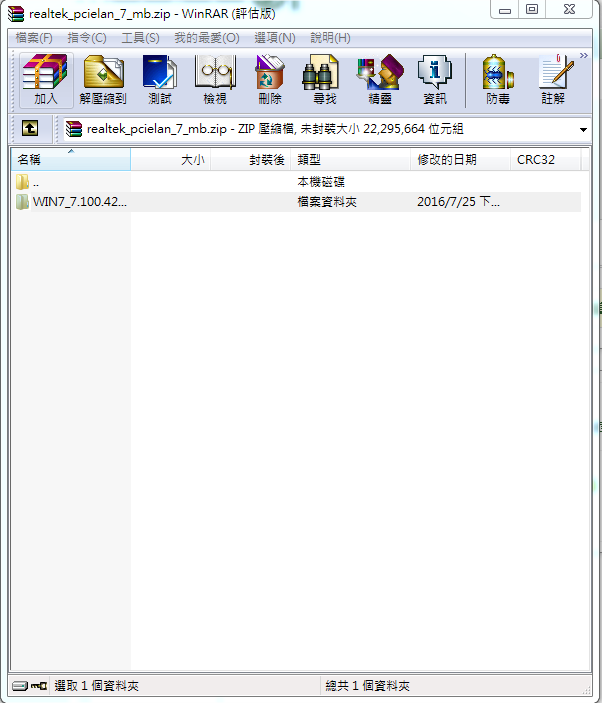Maximize the WinRAR window

coord(532,10)
